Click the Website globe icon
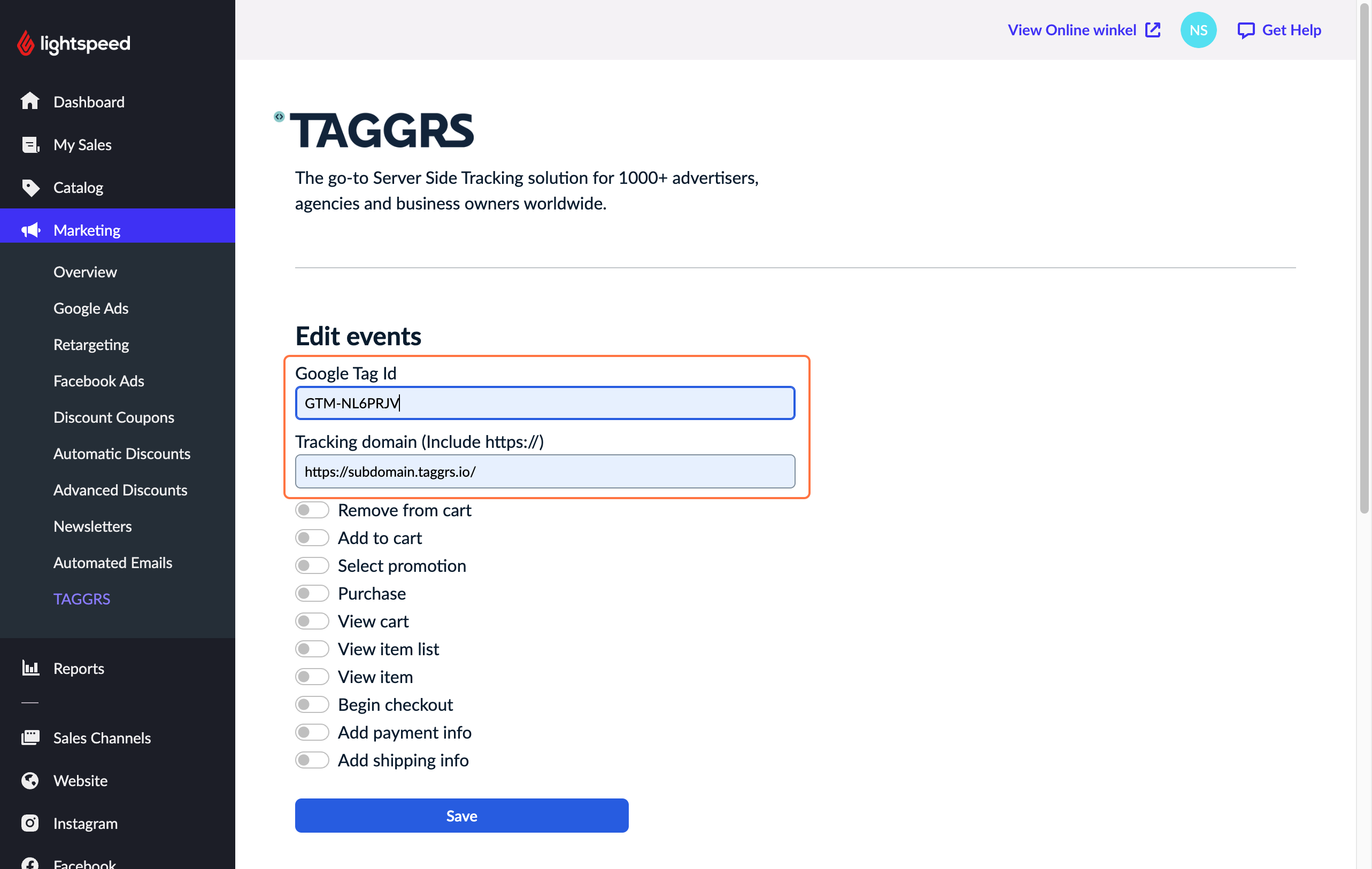 point(30,780)
